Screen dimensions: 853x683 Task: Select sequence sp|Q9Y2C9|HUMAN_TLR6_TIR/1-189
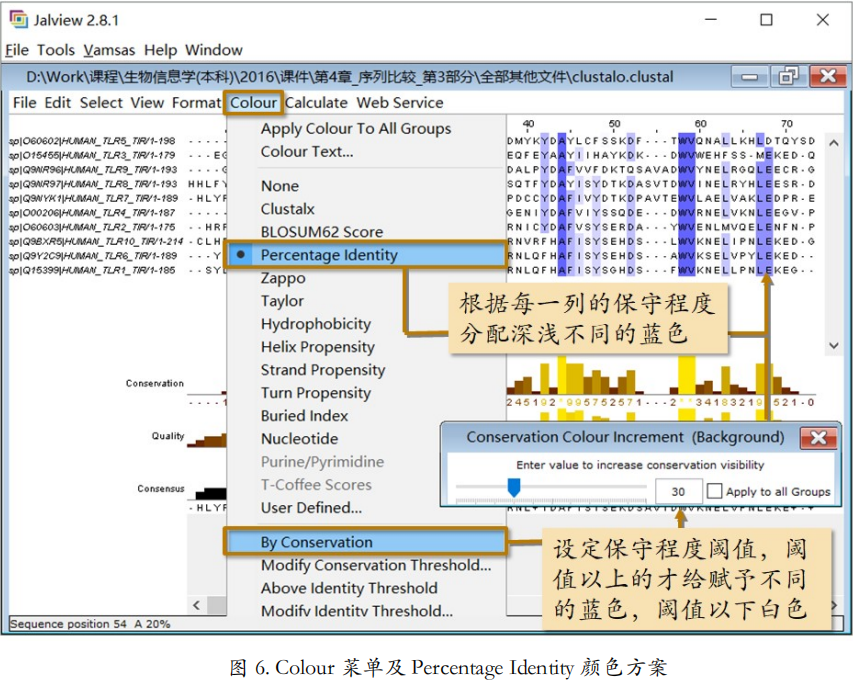click(93, 256)
